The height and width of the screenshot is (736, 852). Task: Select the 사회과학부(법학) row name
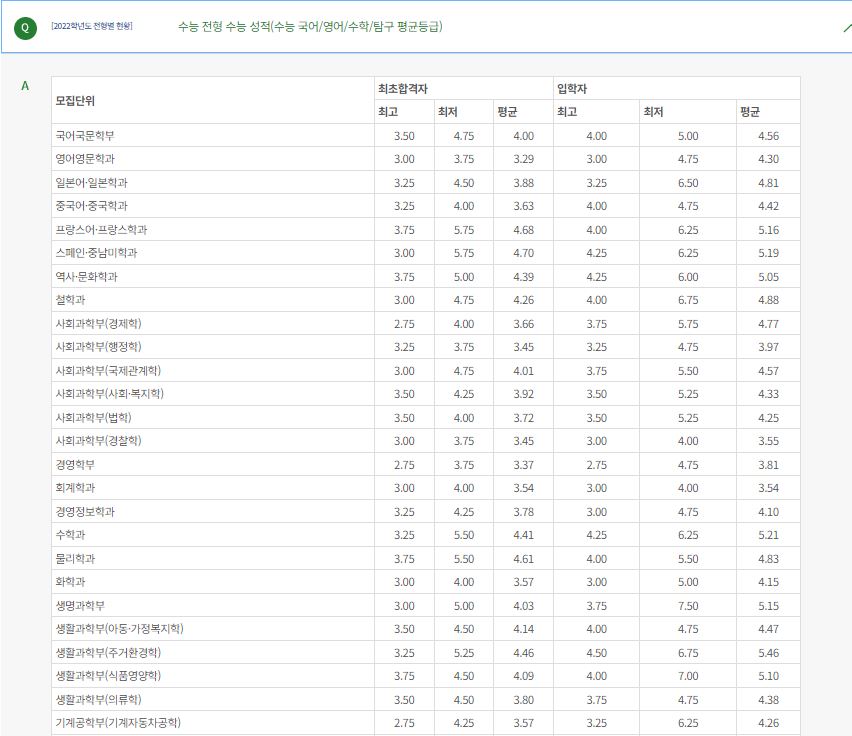(93, 418)
